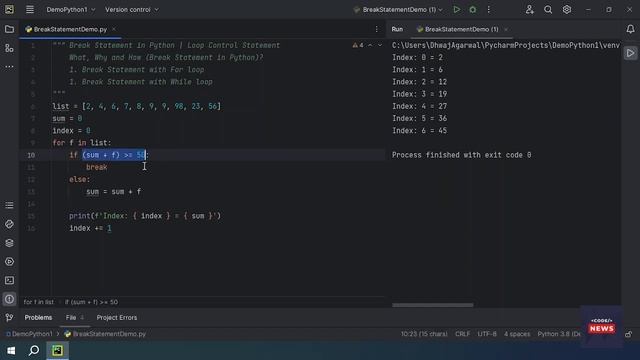Show more tool windows ellipsis

[x=9, y=67]
